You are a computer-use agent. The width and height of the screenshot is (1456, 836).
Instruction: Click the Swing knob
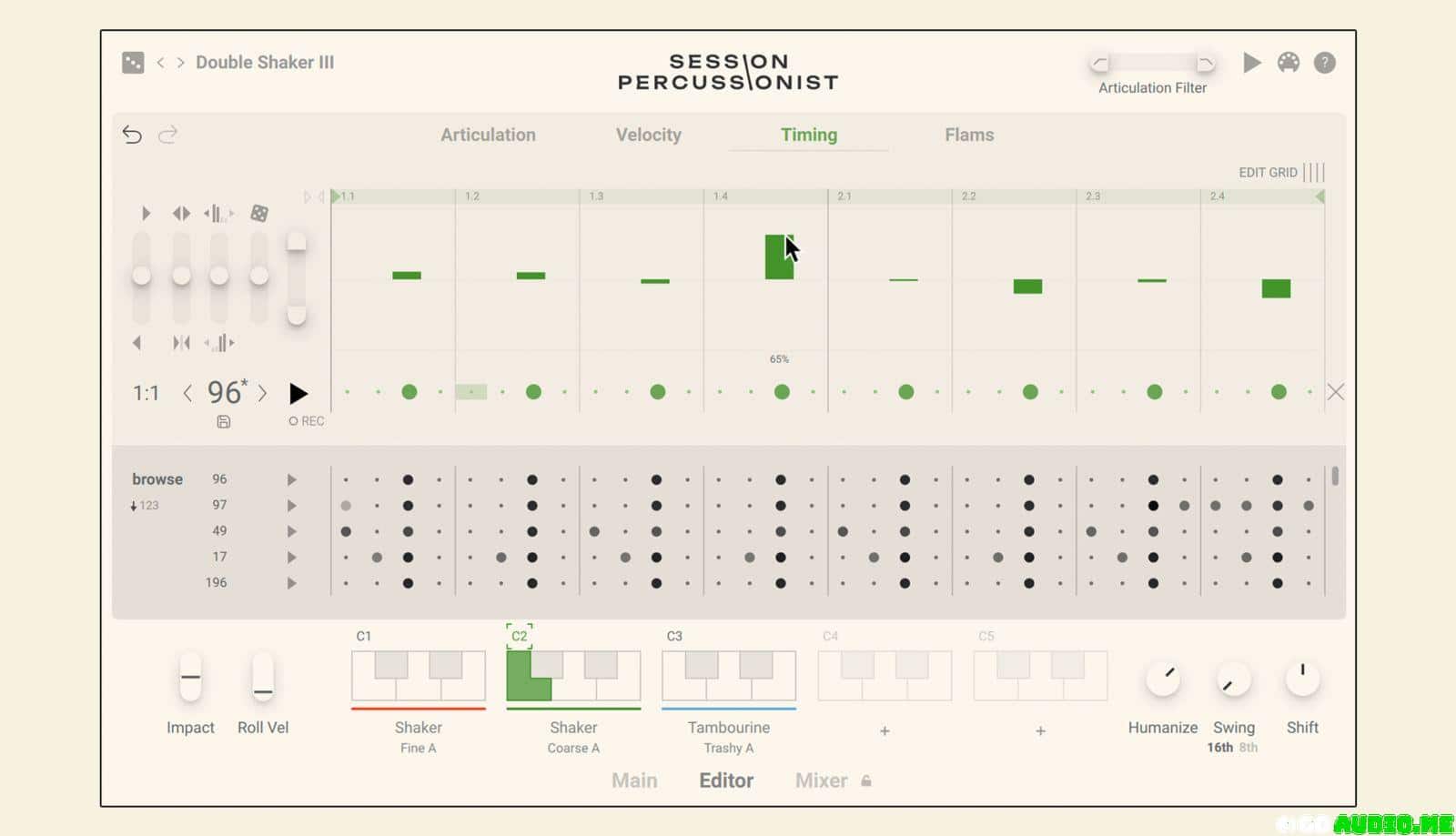[1233, 680]
